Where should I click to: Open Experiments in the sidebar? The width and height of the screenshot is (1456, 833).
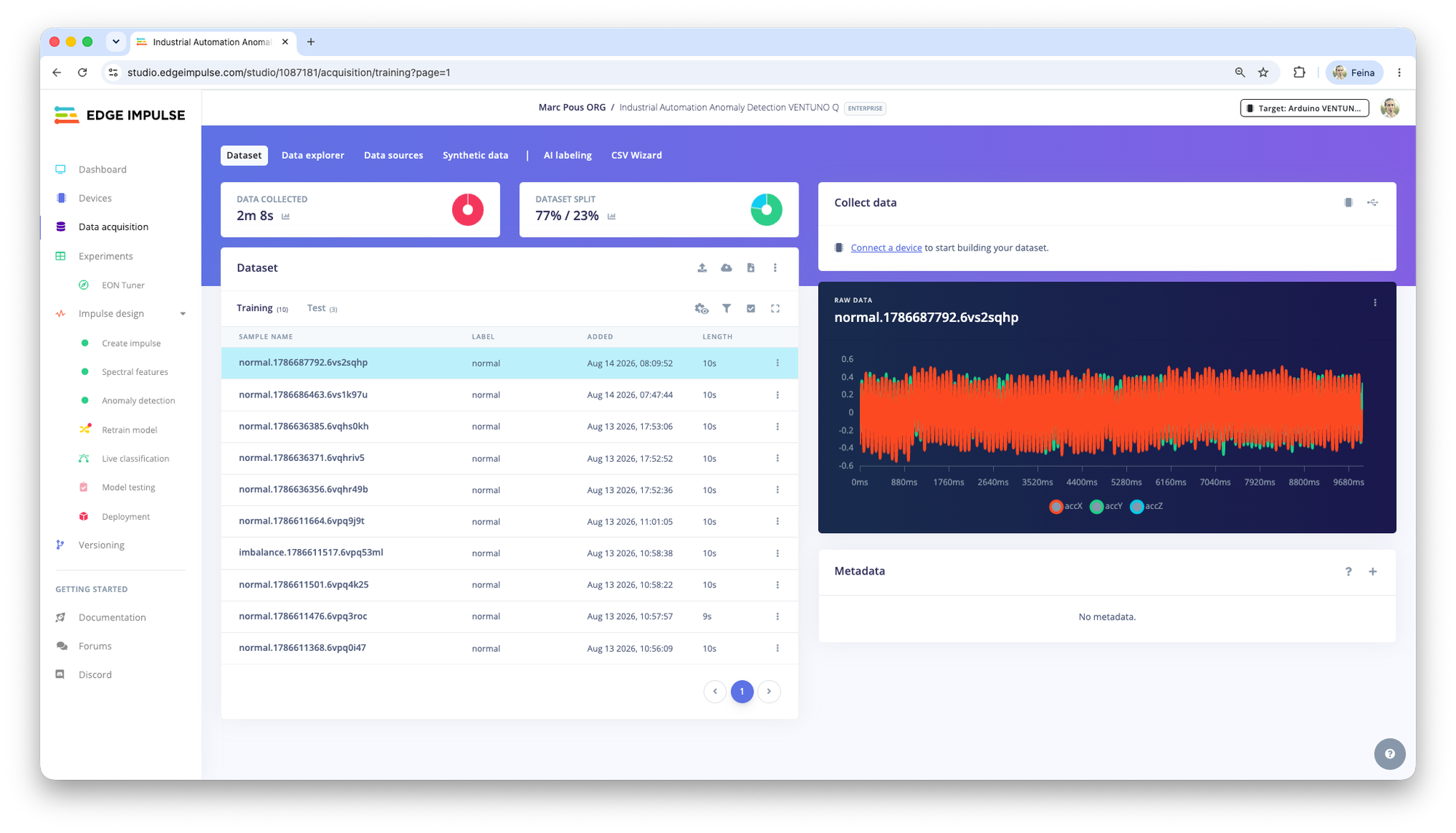pyautogui.click(x=106, y=256)
